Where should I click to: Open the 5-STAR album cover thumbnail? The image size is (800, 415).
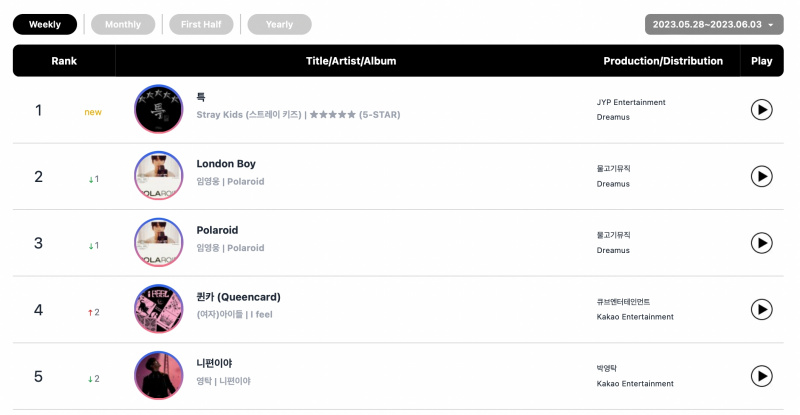[159, 109]
